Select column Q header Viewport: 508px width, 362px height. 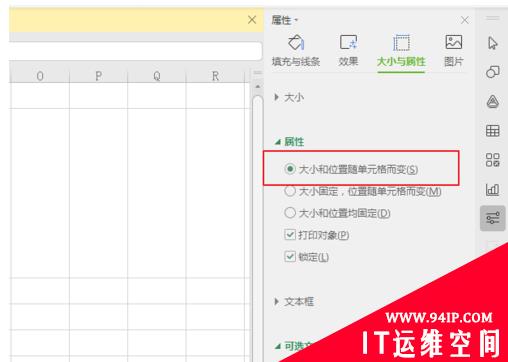coord(157,76)
